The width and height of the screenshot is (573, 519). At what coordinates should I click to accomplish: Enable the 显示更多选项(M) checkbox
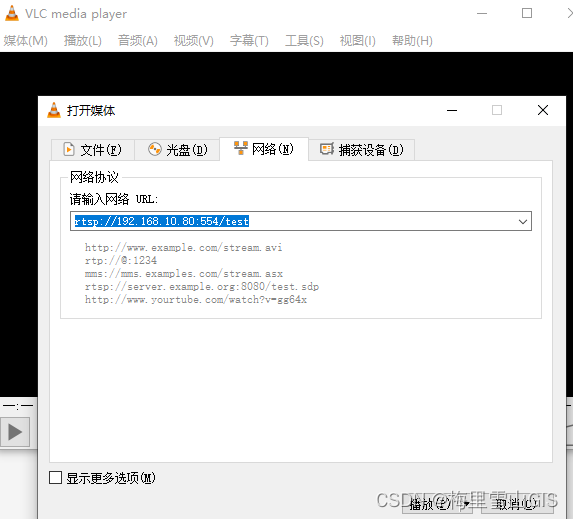point(56,477)
